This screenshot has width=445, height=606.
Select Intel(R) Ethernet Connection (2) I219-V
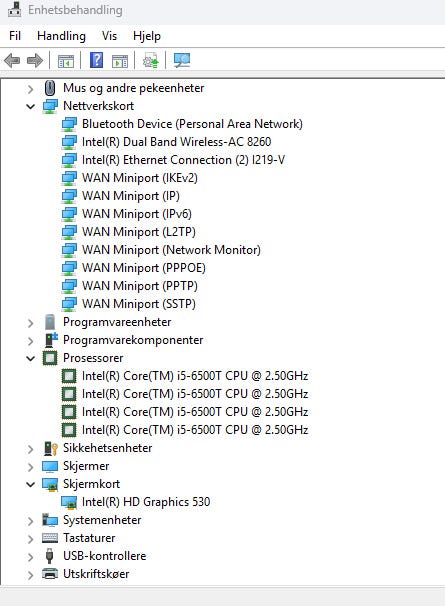pyautogui.click(x=184, y=160)
